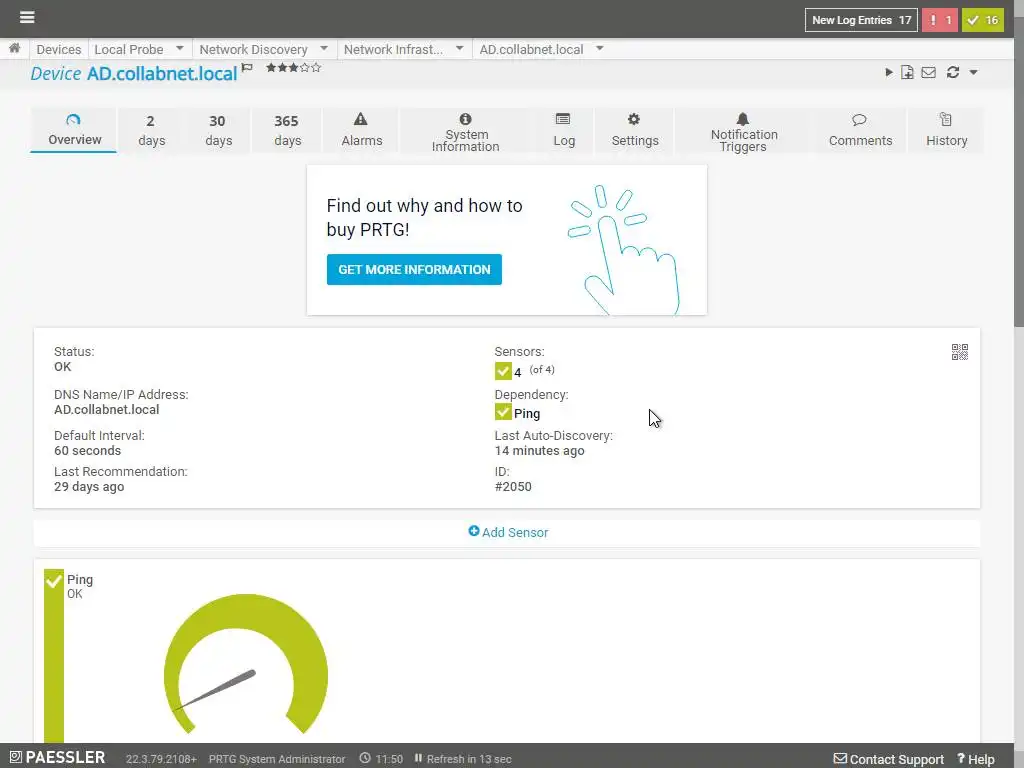Click the PAESSLER logo in footer
The height and width of the screenshot is (768, 1024).
(x=57, y=757)
